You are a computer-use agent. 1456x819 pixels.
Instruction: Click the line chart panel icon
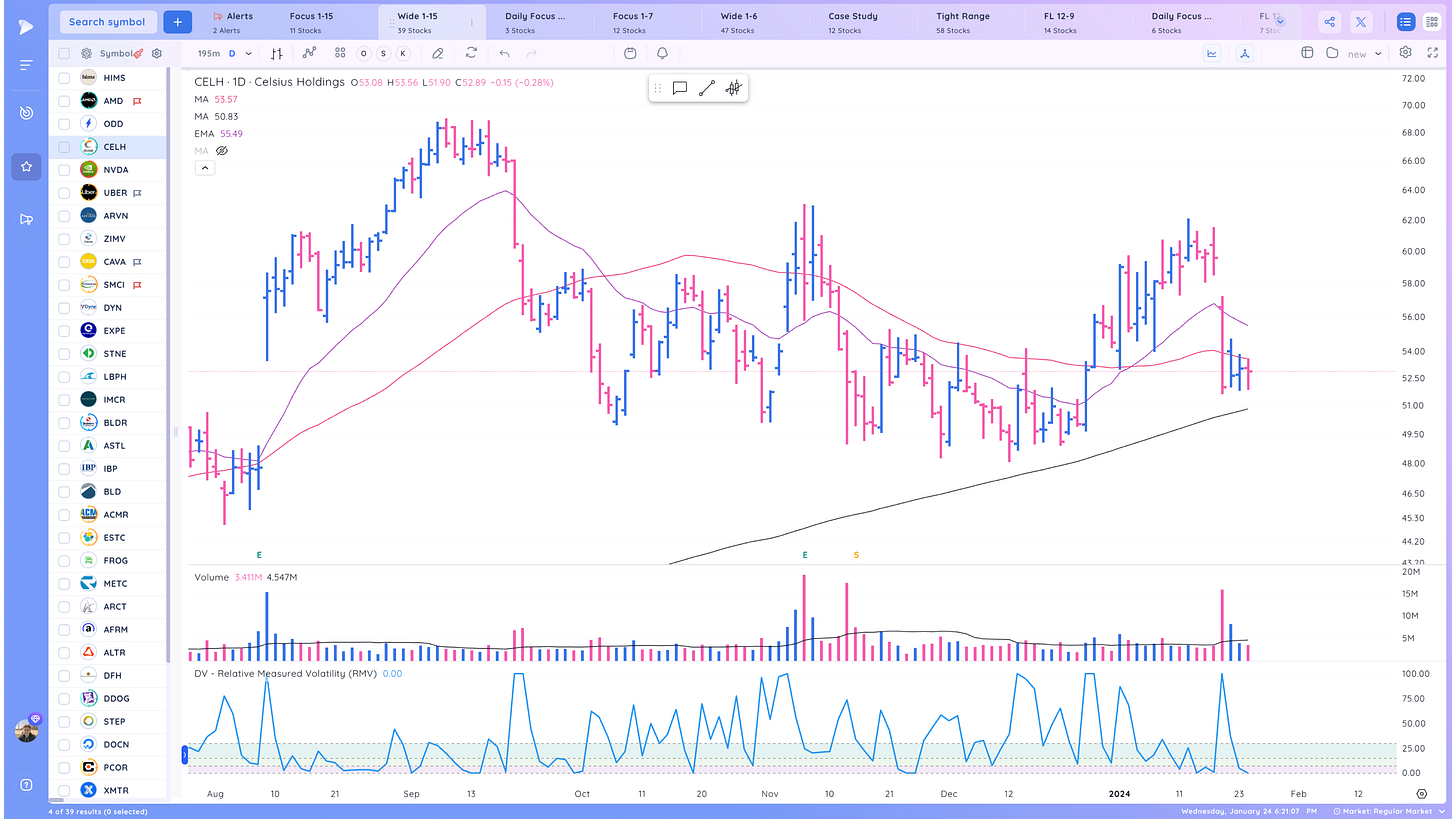point(1212,53)
